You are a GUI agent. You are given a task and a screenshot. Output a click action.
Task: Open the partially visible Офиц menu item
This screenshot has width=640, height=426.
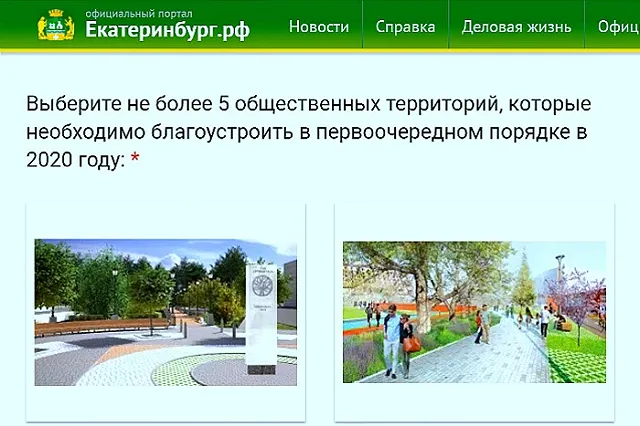[618, 27]
